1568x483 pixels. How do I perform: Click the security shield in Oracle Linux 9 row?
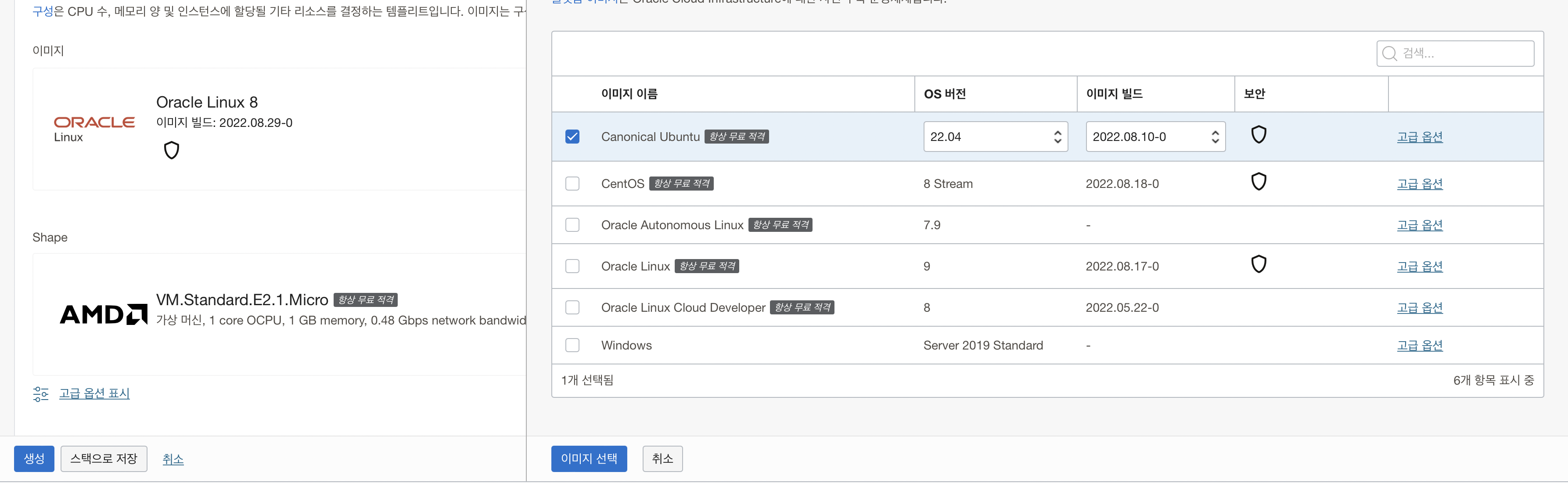tap(1259, 264)
